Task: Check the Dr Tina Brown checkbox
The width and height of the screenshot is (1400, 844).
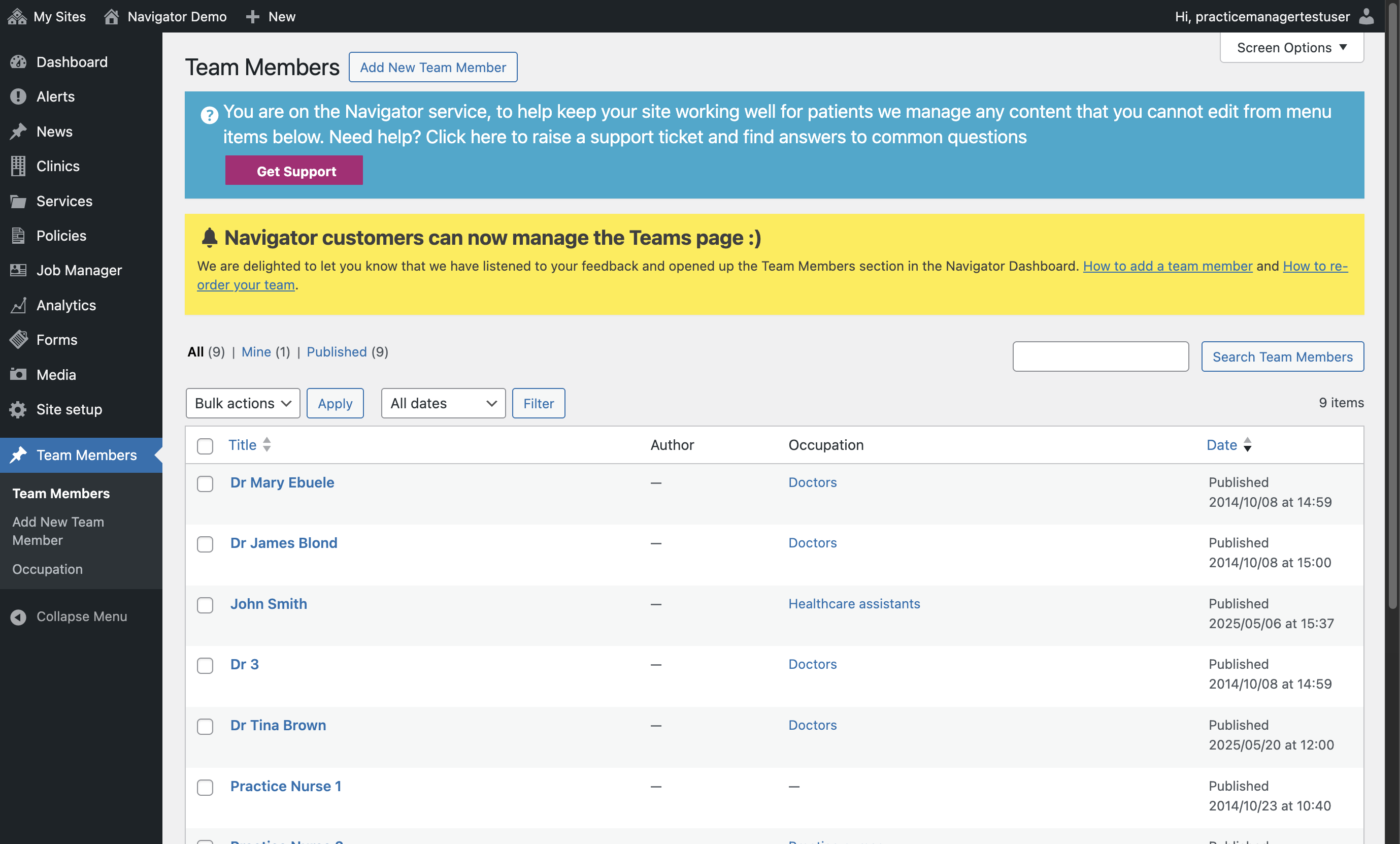Action: coord(205,726)
